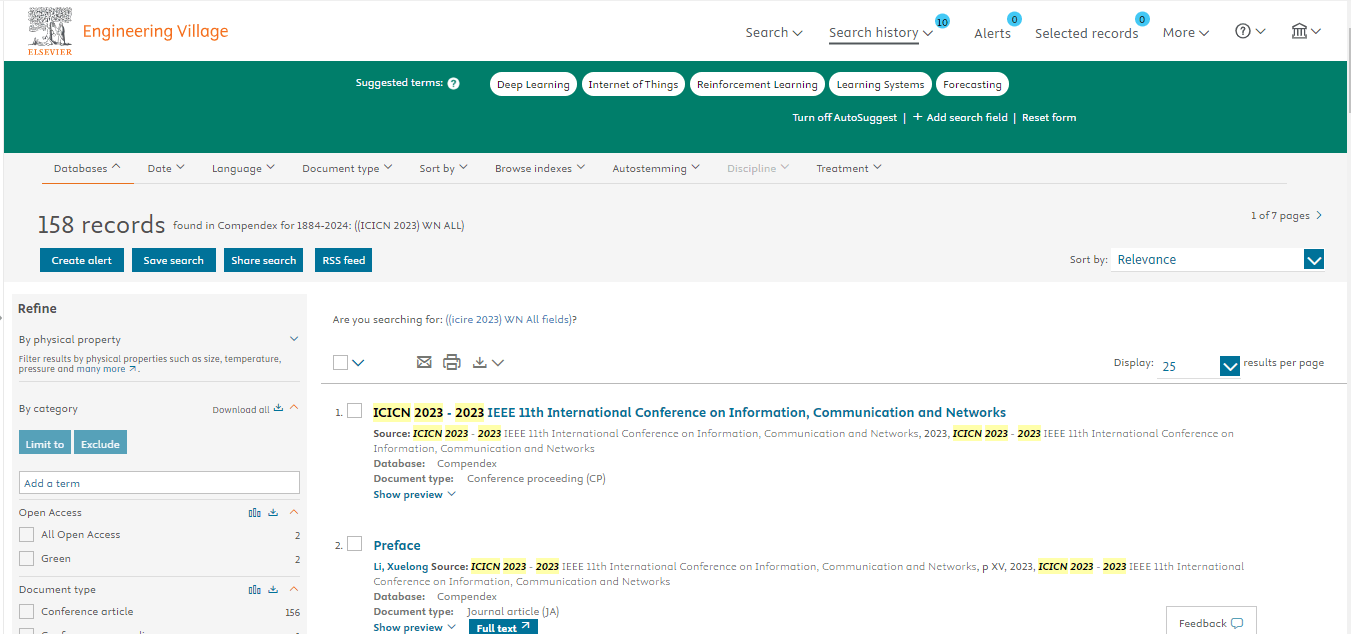
Task: Tick the select-all records checkbox
Action: 340,363
